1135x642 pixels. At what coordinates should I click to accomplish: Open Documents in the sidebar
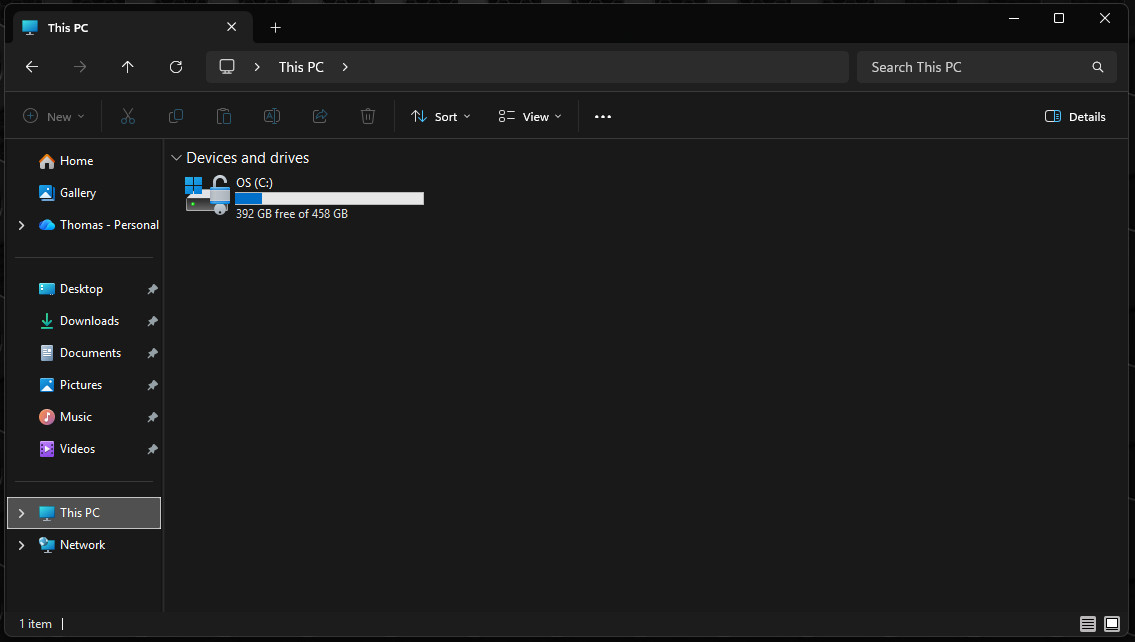click(x=90, y=353)
